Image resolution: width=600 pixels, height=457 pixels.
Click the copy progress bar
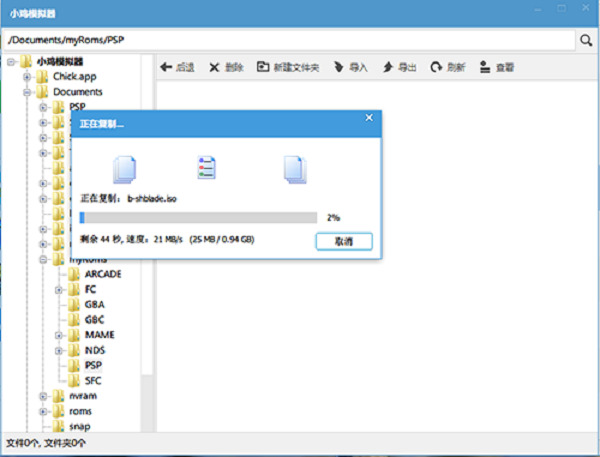click(198, 217)
